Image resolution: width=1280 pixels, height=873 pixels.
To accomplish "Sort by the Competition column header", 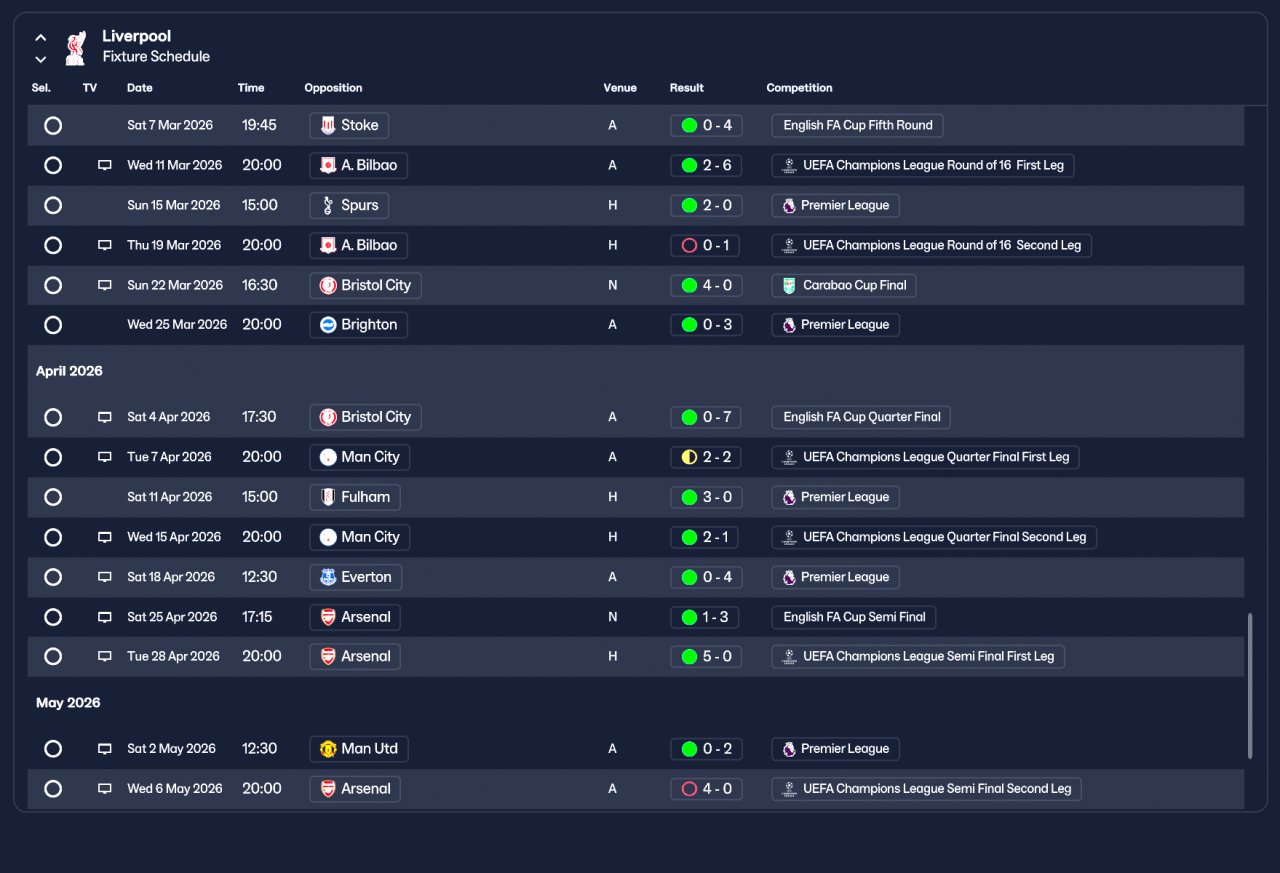I will (800, 88).
